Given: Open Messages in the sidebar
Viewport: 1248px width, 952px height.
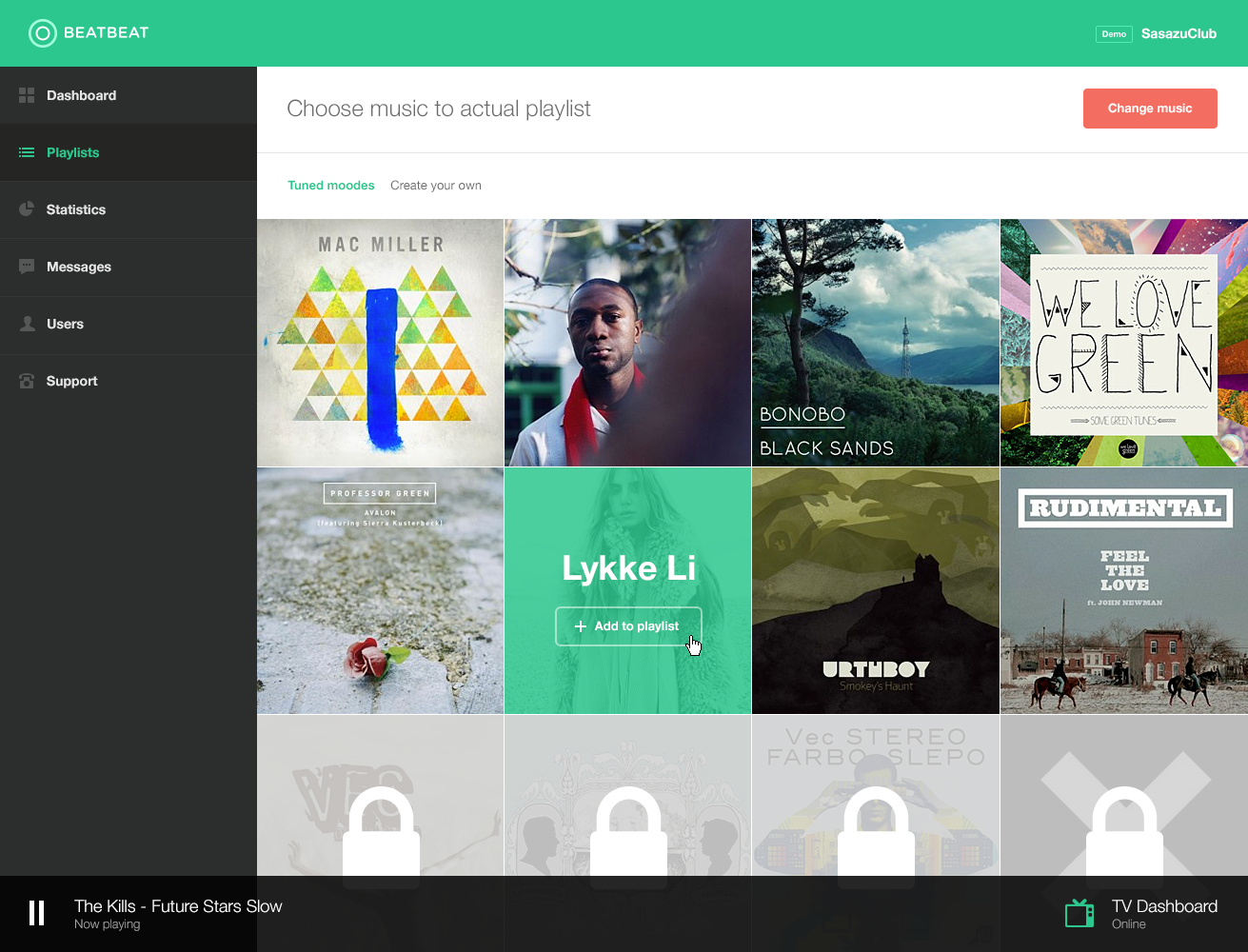Looking at the screenshot, I should click(x=129, y=267).
